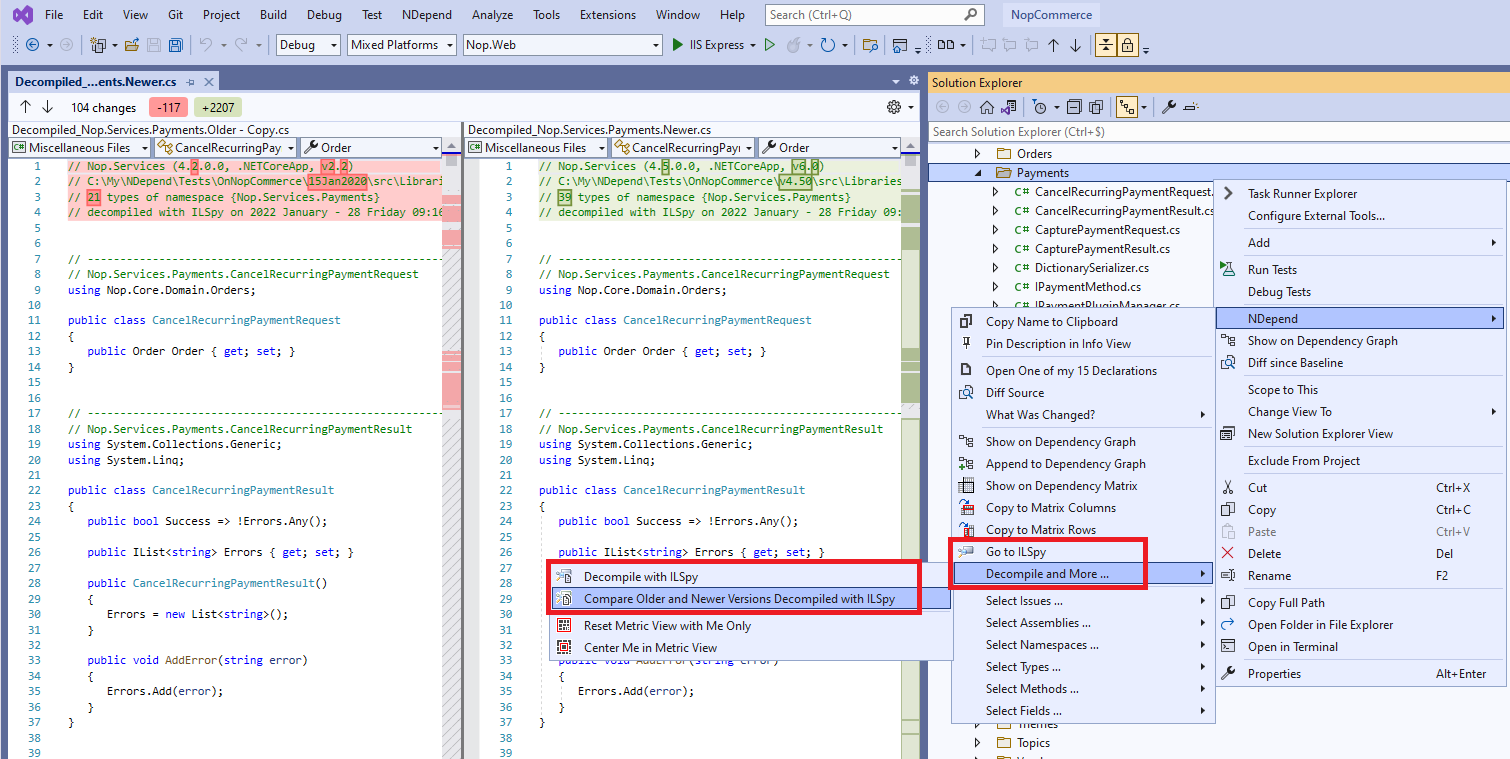The height and width of the screenshot is (759, 1510).
Task: Click the tab window options gear icon
Action: point(914,80)
